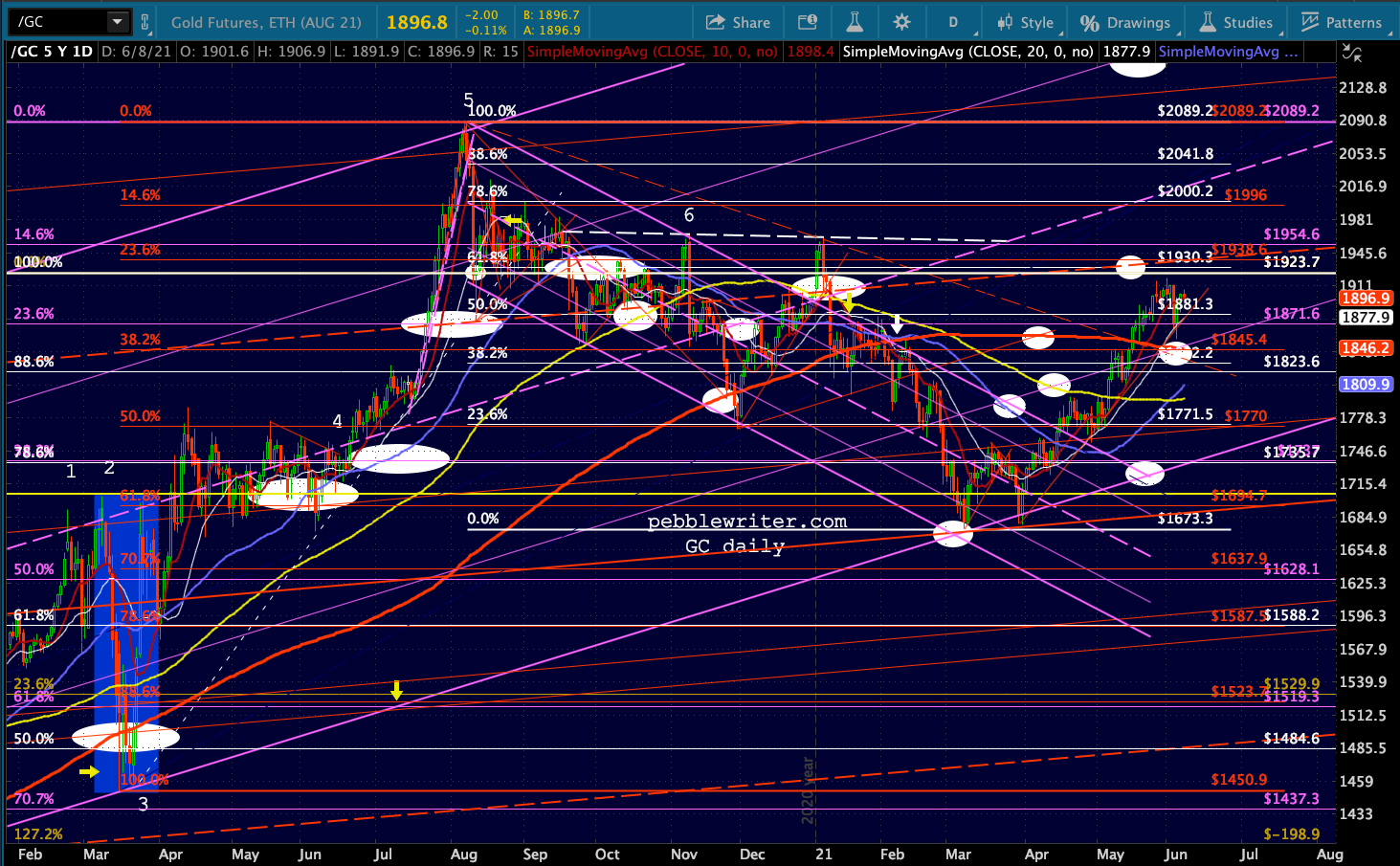Select the red $1450.9 level label

1238,780
